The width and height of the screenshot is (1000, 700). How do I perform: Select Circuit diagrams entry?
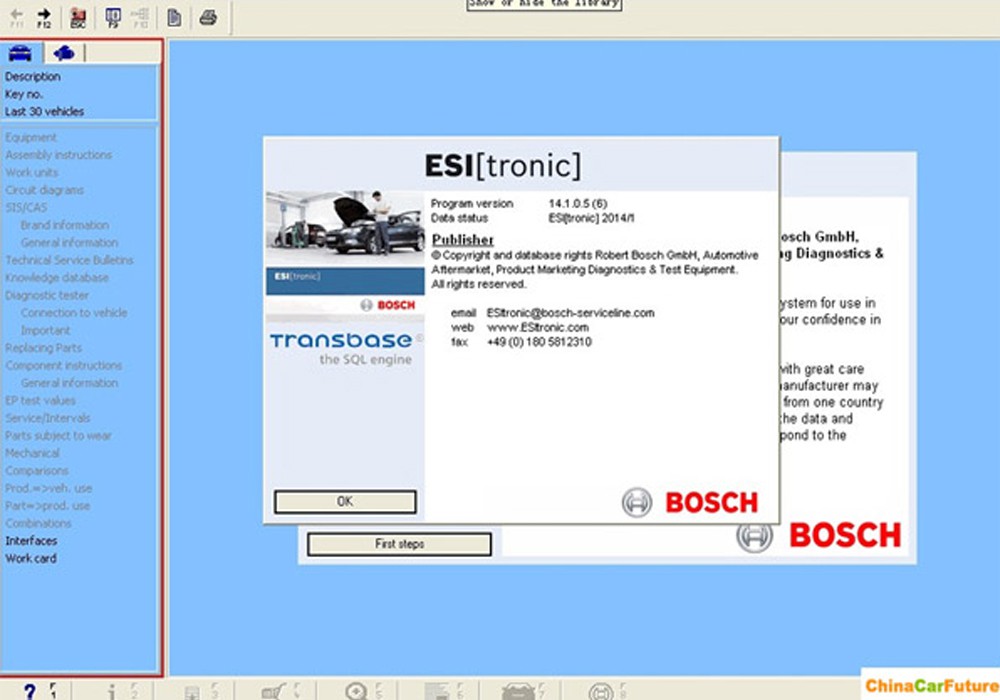44,190
